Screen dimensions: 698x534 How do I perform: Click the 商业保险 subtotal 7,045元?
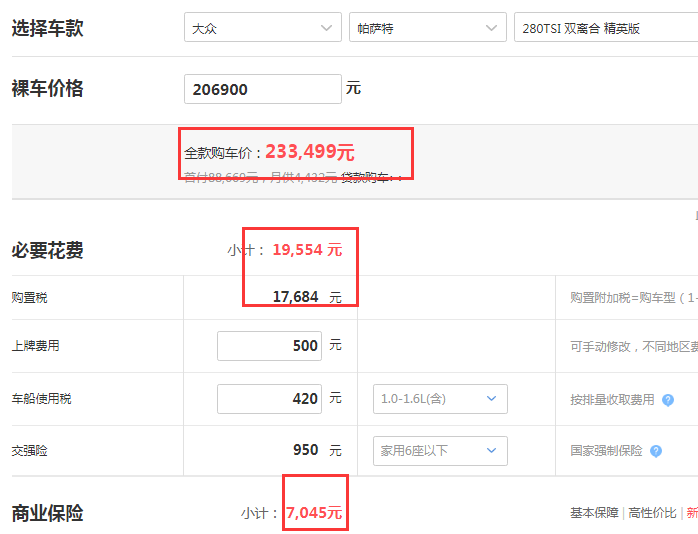(314, 513)
